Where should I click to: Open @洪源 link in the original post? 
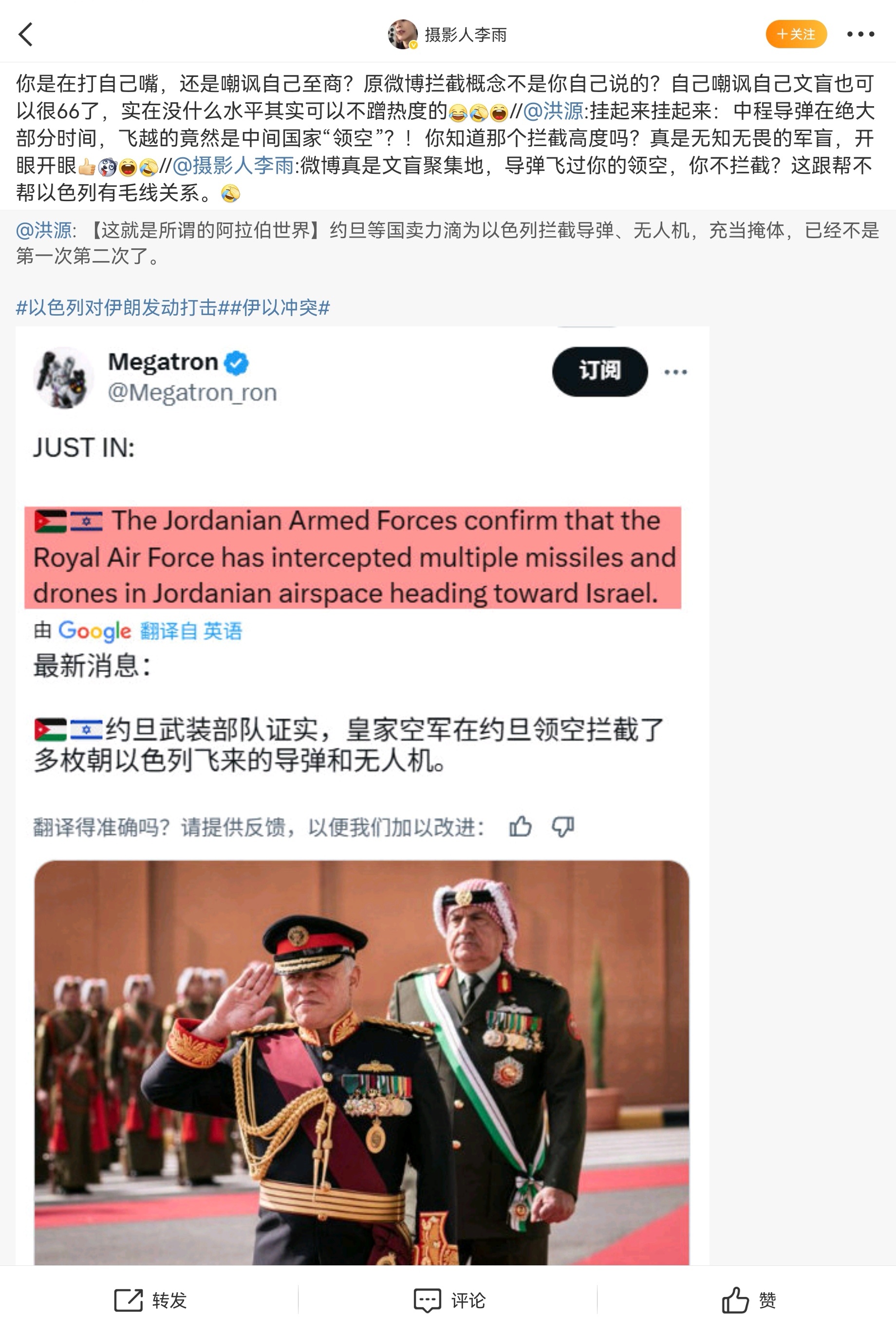click(43, 230)
